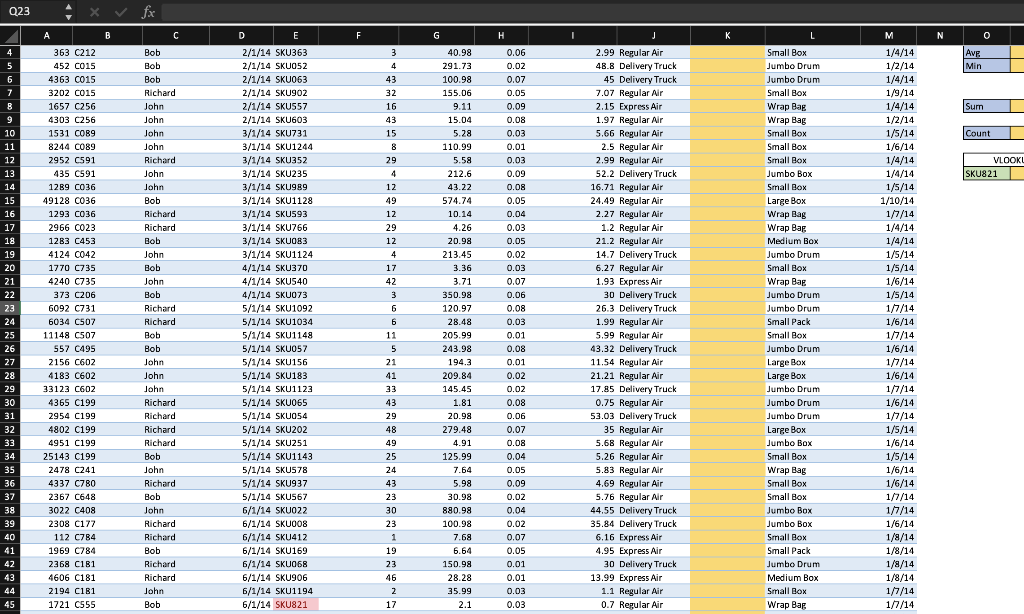Select column C header
This screenshot has width=1024, height=614.
tap(176, 35)
